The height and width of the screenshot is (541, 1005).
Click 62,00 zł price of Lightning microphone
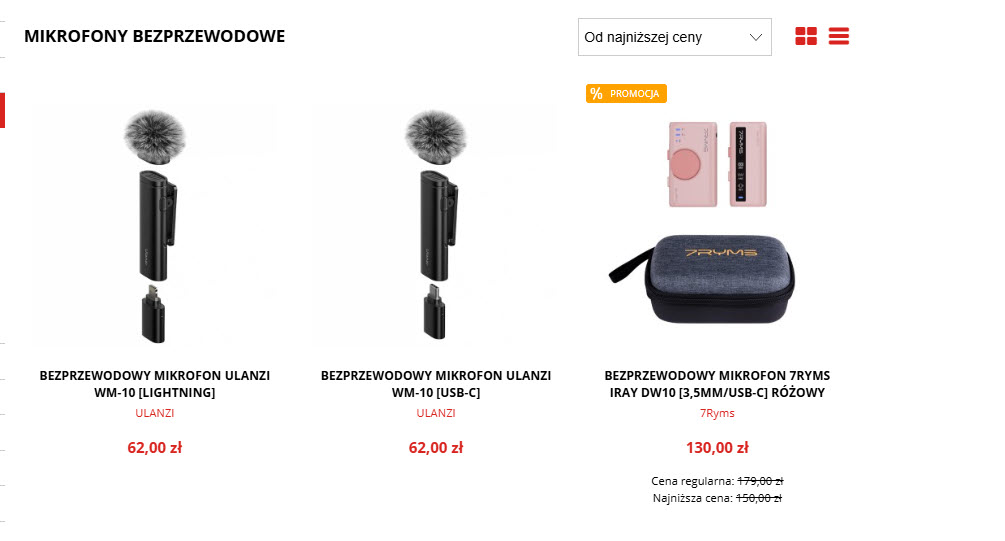(x=154, y=447)
